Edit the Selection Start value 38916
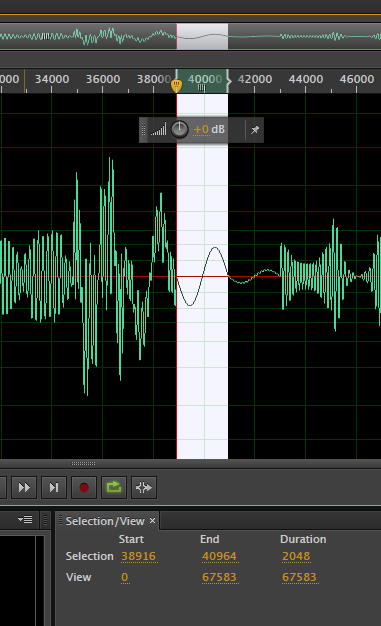Viewport: 381px width, 626px height. [x=139, y=556]
